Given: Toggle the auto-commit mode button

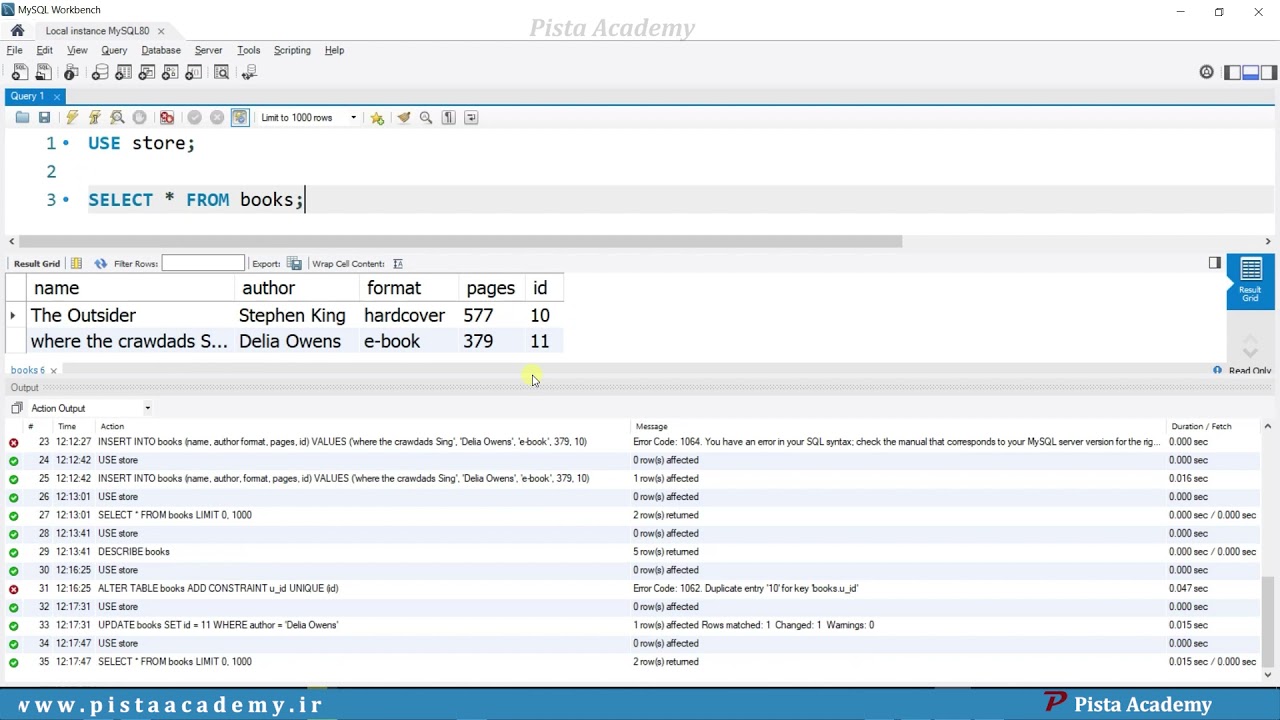Looking at the screenshot, I should pos(240,118).
